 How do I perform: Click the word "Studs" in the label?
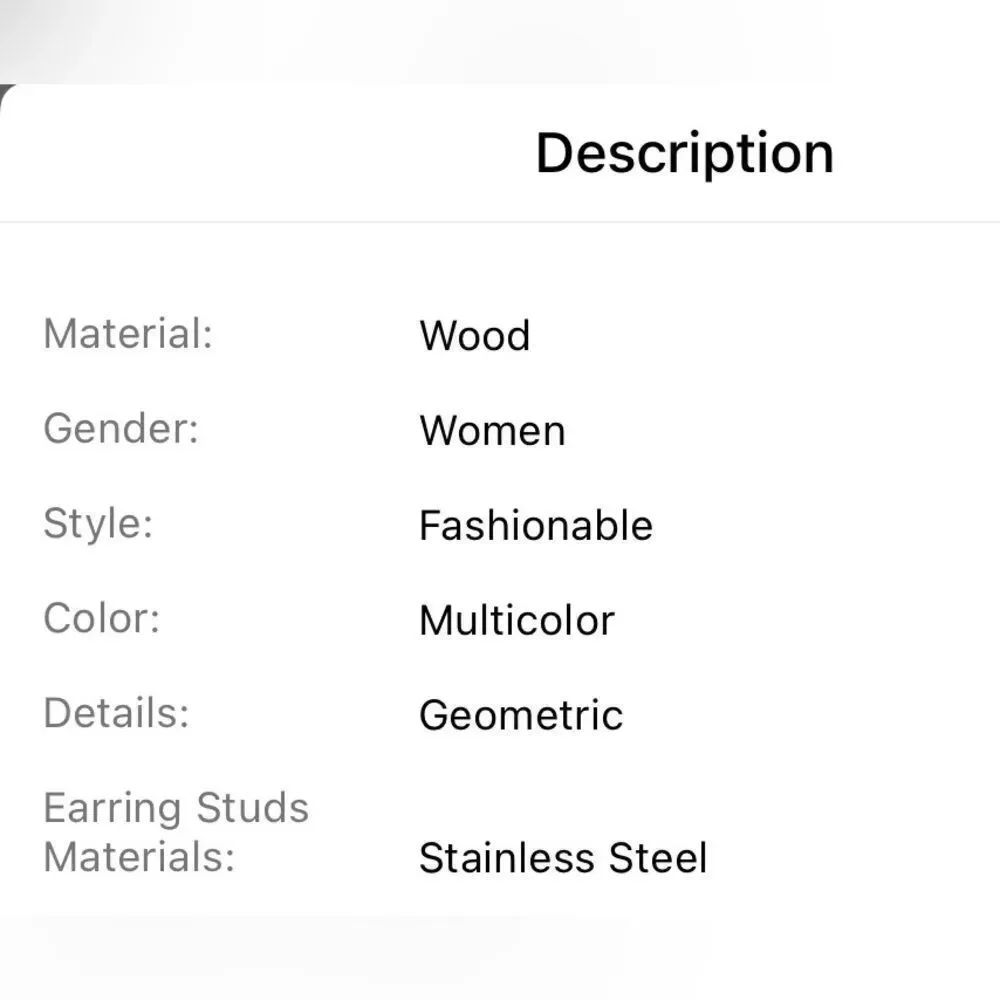(x=253, y=808)
